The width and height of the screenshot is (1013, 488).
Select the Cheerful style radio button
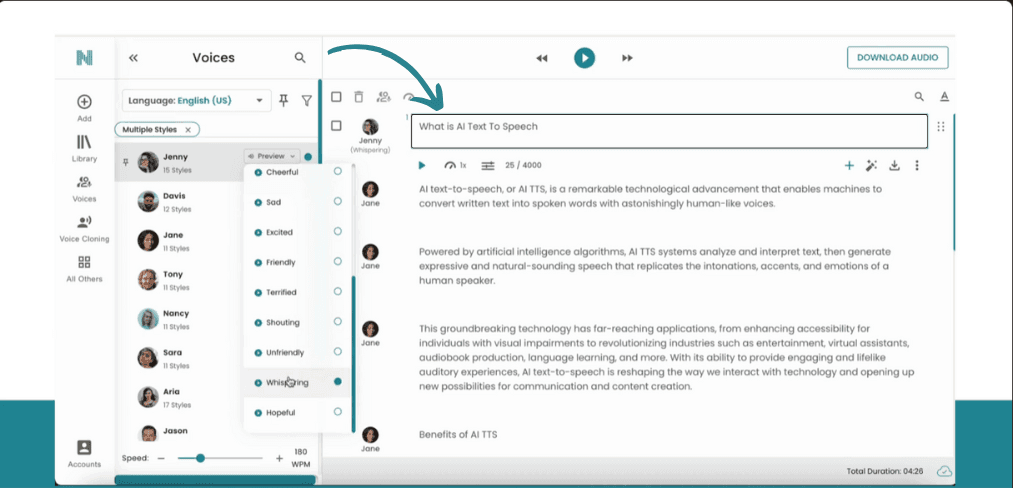pos(338,172)
